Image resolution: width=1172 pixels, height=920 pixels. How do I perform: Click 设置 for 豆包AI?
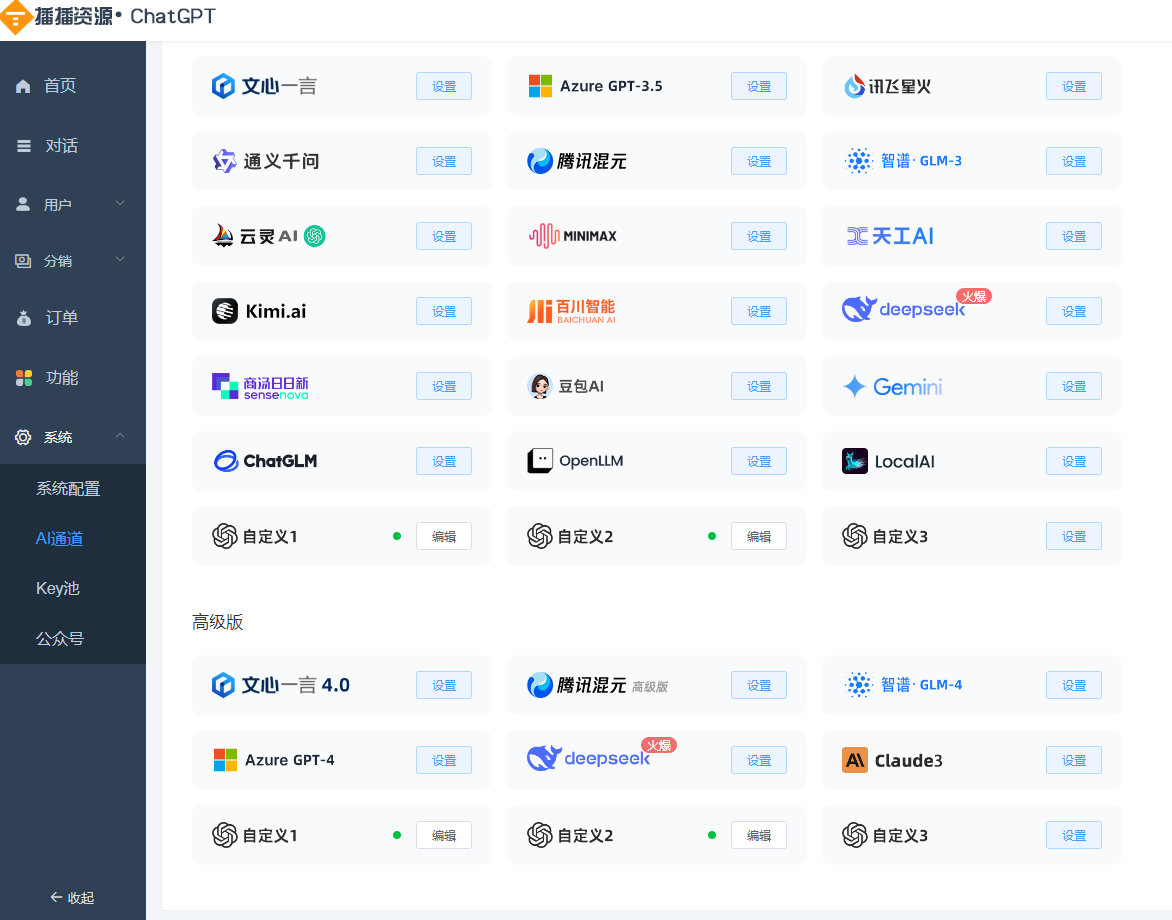pos(759,386)
